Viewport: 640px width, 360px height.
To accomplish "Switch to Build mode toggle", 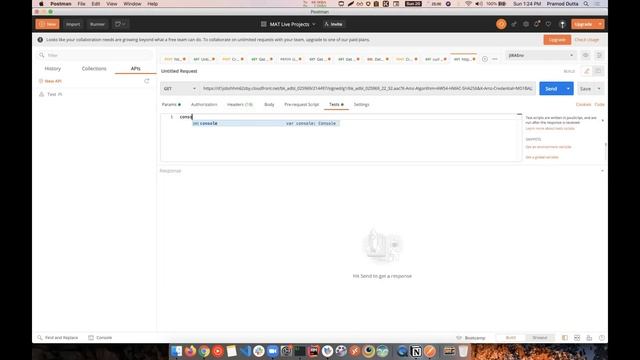I will pos(511,338).
